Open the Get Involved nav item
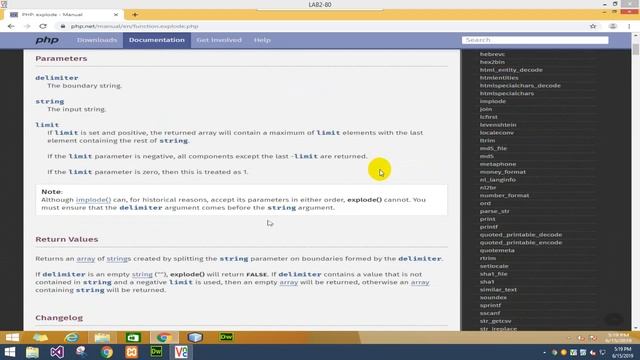The width and height of the screenshot is (640, 360). coord(219,40)
